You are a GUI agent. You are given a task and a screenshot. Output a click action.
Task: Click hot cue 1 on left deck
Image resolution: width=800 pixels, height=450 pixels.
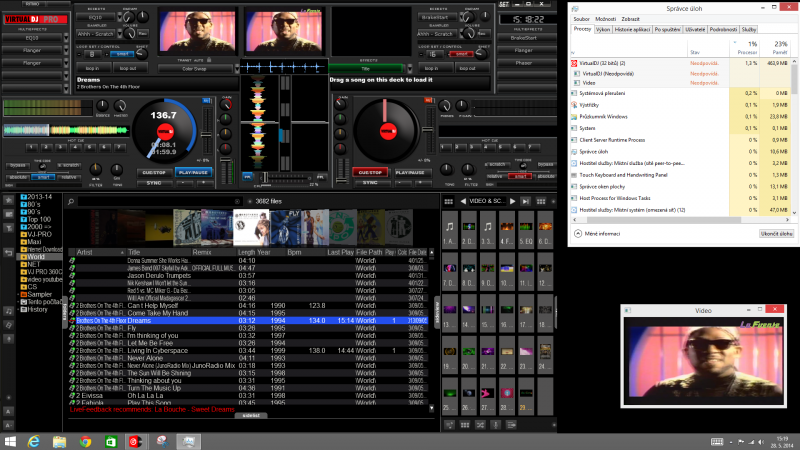point(31,147)
